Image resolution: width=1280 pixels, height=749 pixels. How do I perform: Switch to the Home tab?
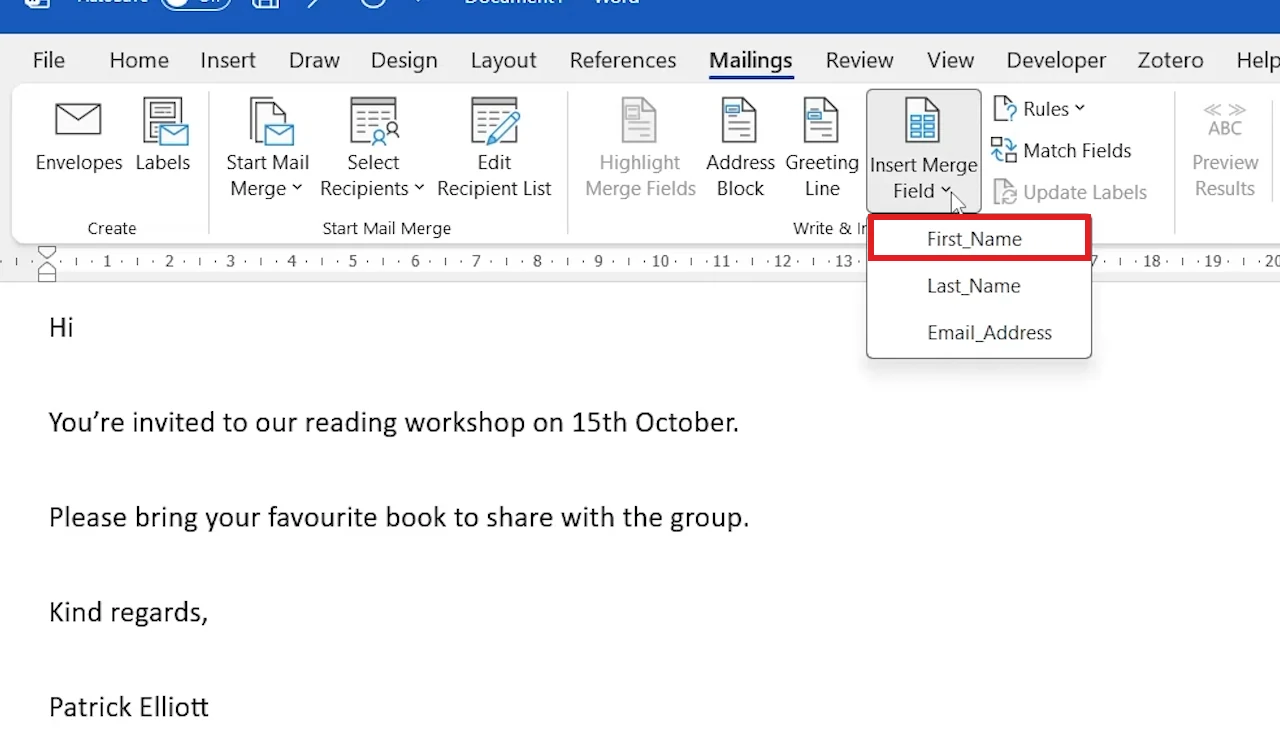coord(139,60)
